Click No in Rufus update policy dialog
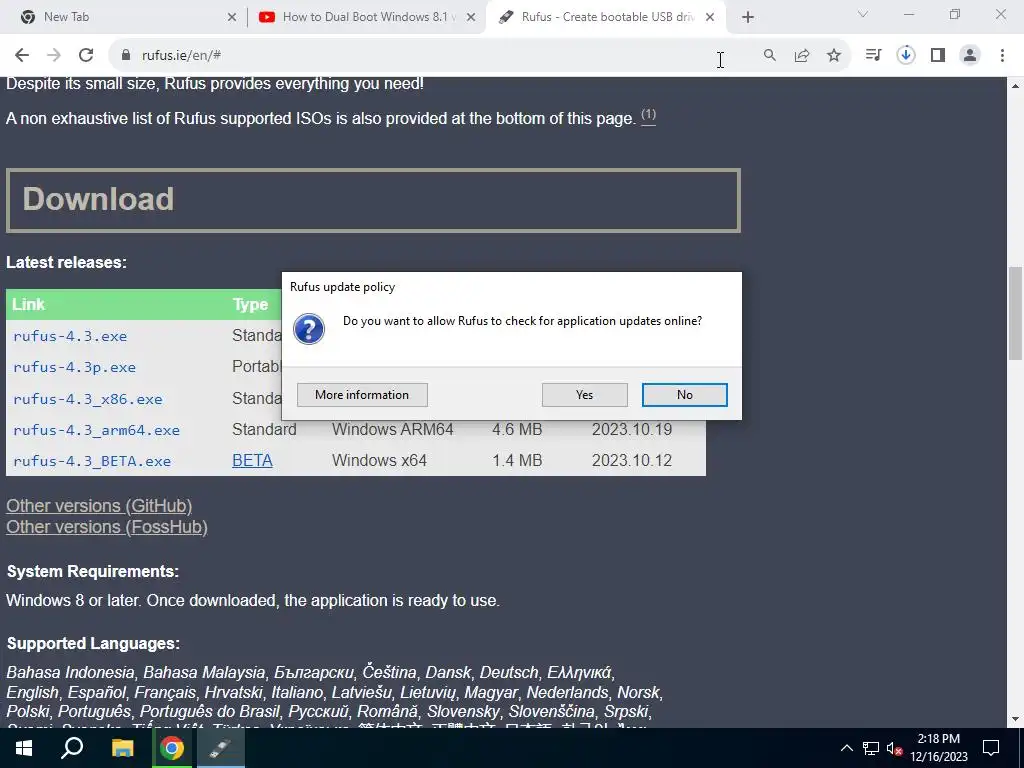 click(x=684, y=394)
